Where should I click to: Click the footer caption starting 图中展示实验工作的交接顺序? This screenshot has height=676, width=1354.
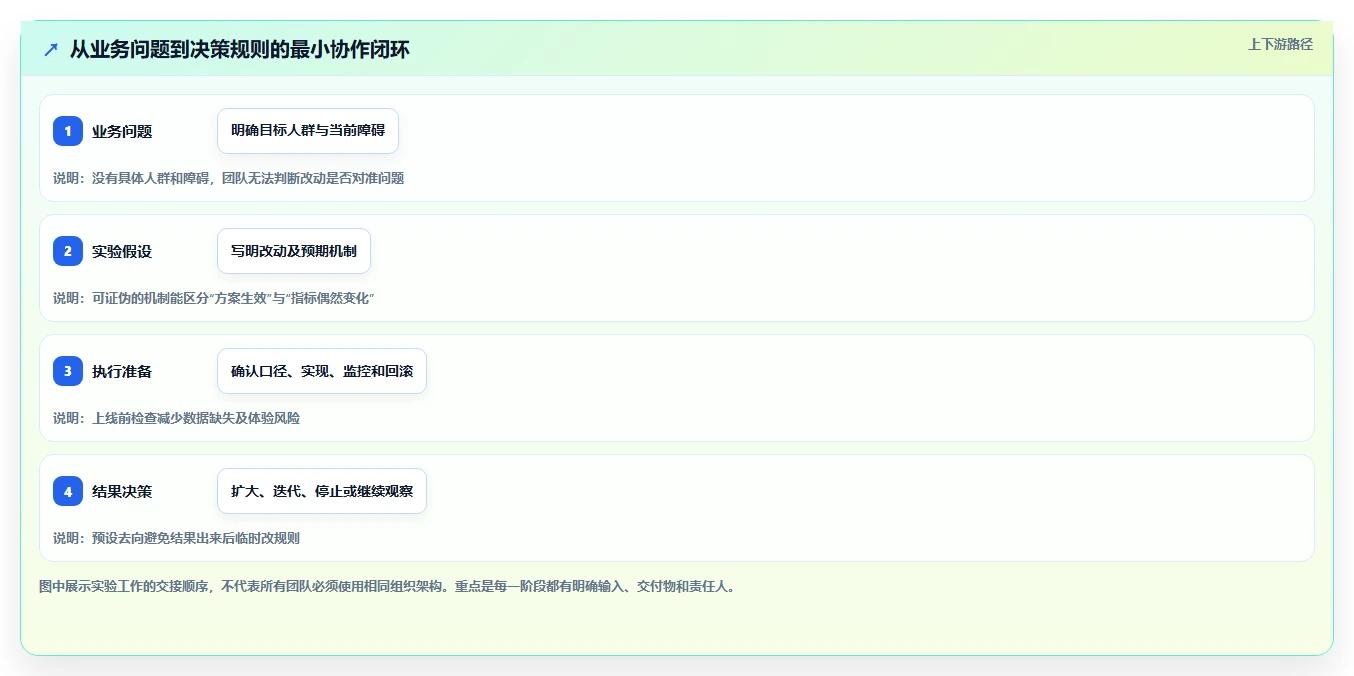[x=389, y=586]
